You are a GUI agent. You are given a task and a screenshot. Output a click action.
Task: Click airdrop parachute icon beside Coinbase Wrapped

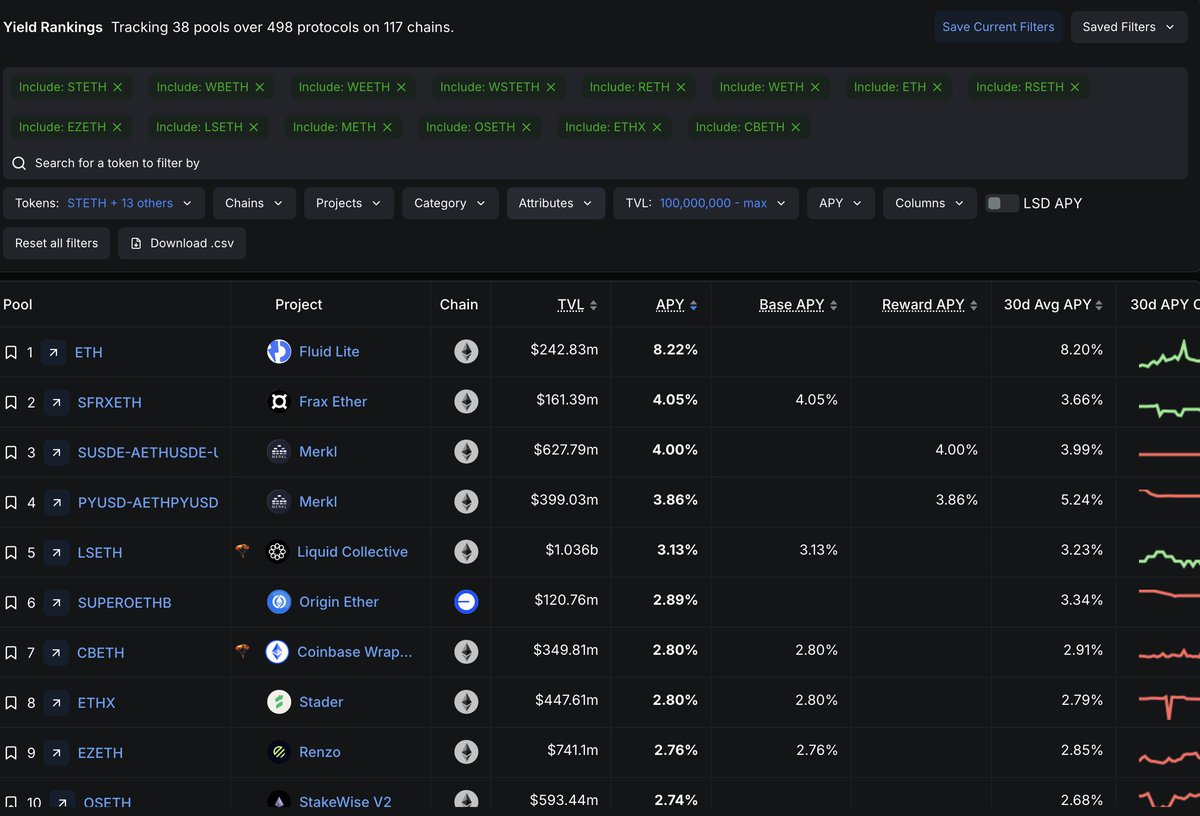(242, 650)
